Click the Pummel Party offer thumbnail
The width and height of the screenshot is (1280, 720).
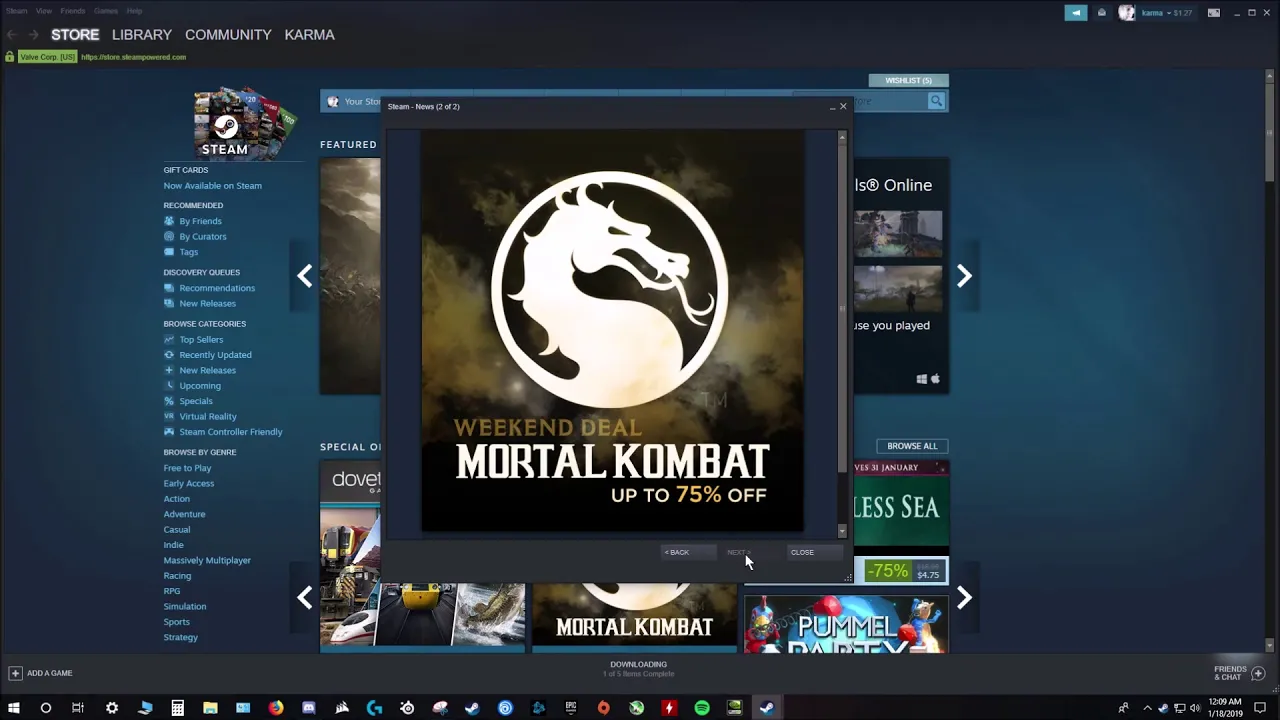(x=846, y=622)
